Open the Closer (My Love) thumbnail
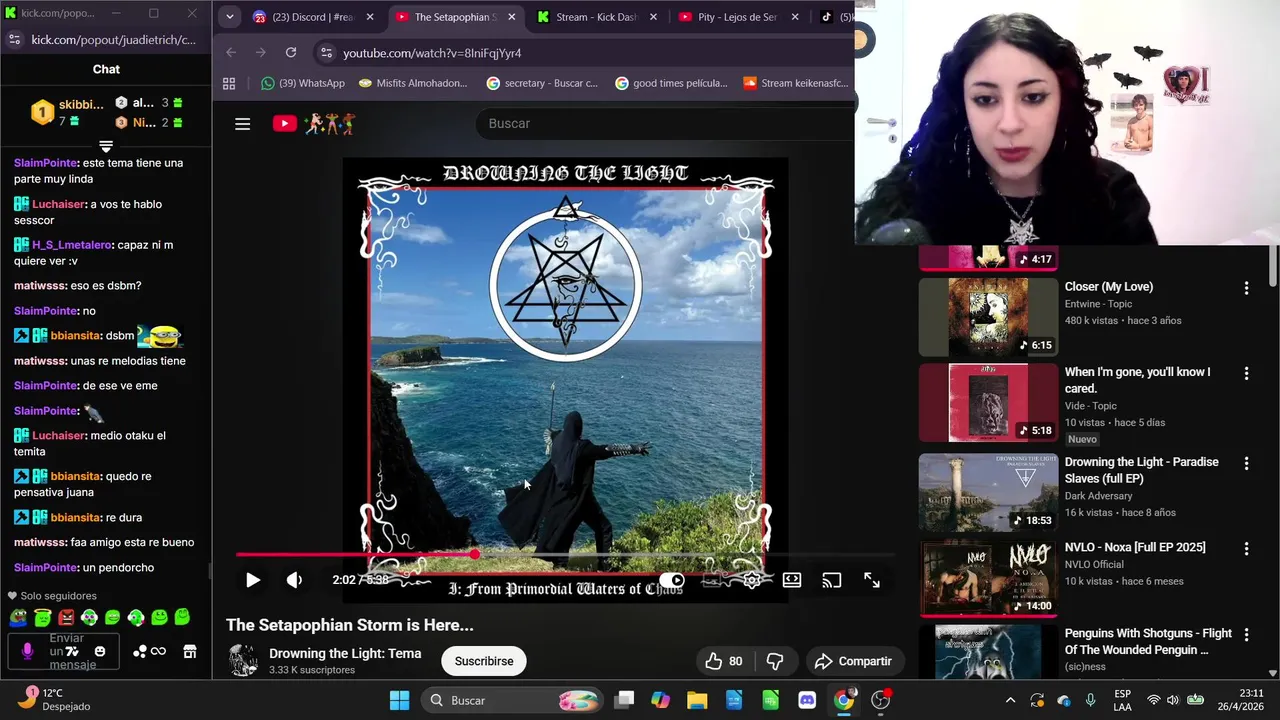This screenshot has height=720, width=1280. click(988, 316)
